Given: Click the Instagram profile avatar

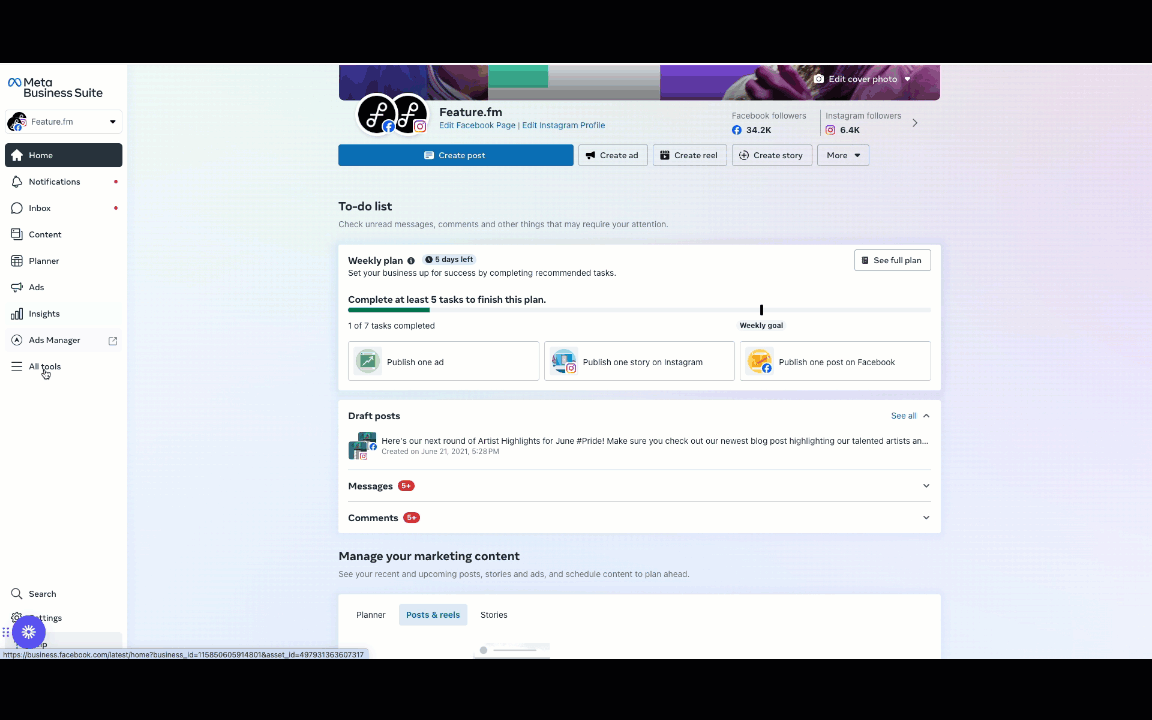Looking at the screenshot, I should (x=409, y=115).
